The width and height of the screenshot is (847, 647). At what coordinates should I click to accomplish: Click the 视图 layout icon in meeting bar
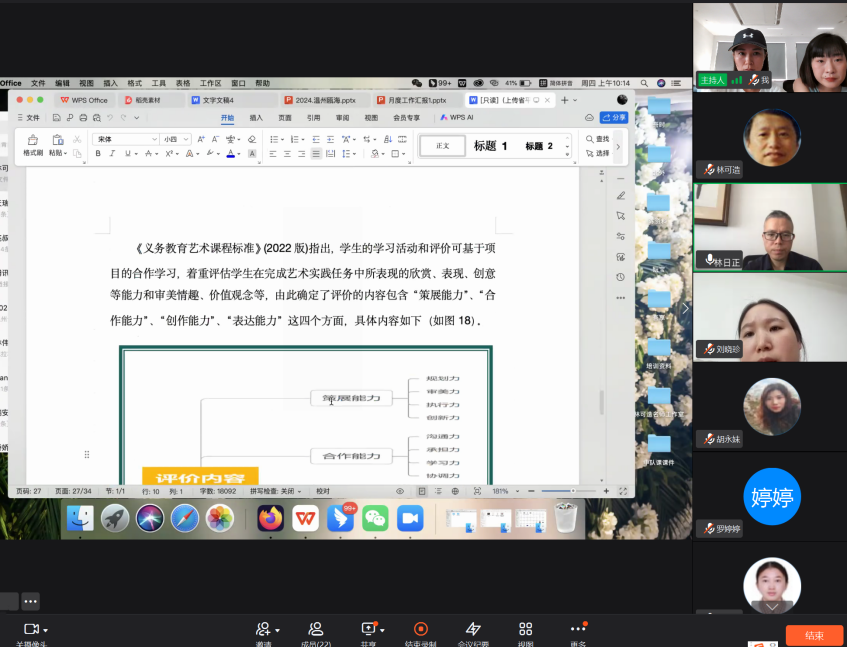click(x=525, y=629)
